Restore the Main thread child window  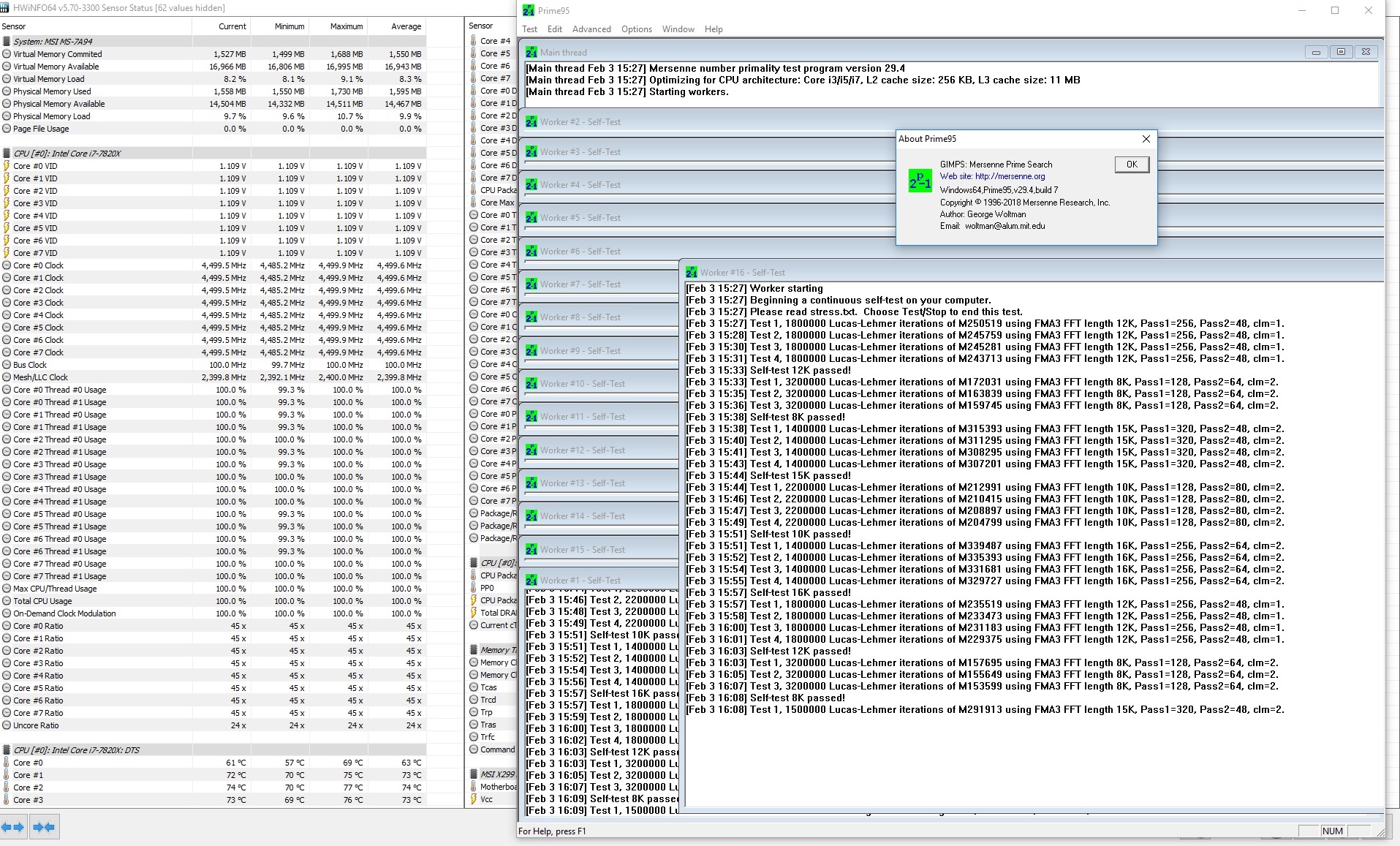click(x=1341, y=52)
